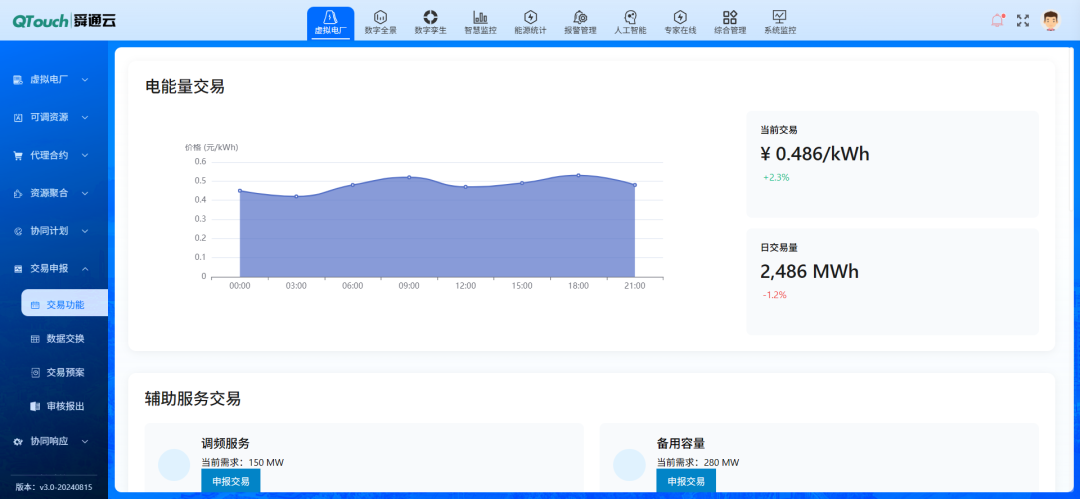Click the 调频服务 circular card icon

[174, 465]
